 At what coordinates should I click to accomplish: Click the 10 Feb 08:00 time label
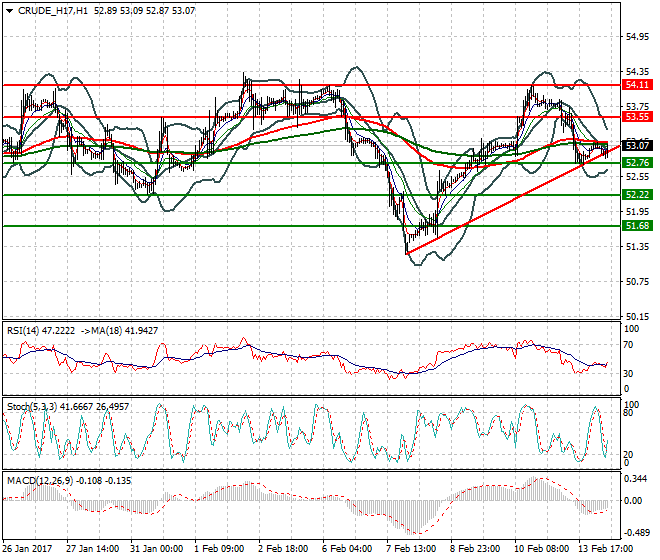coord(541,549)
